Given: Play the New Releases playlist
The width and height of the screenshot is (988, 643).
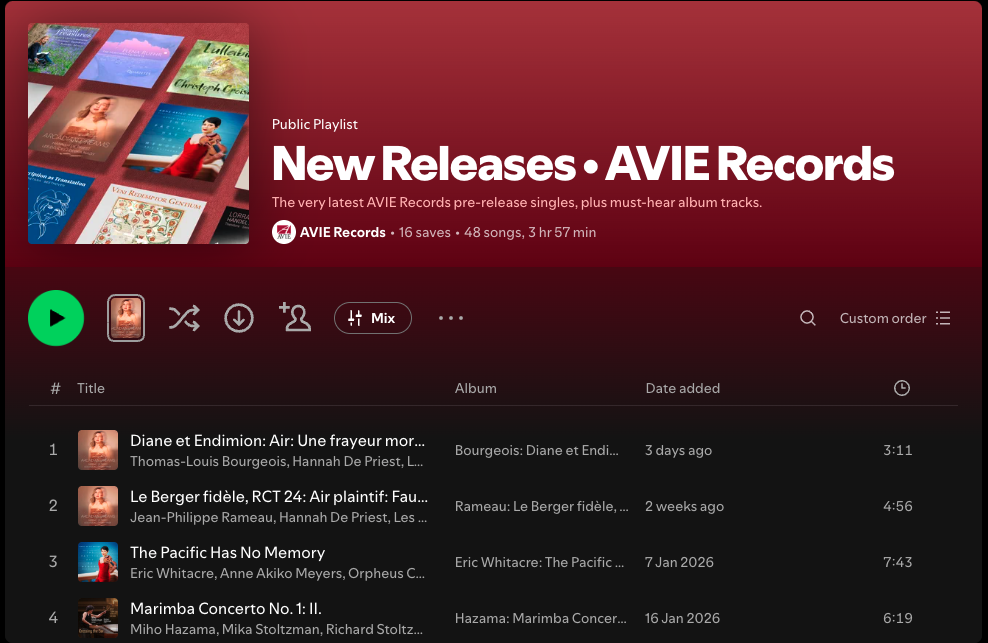Looking at the screenshot, I should pos(56,318).
